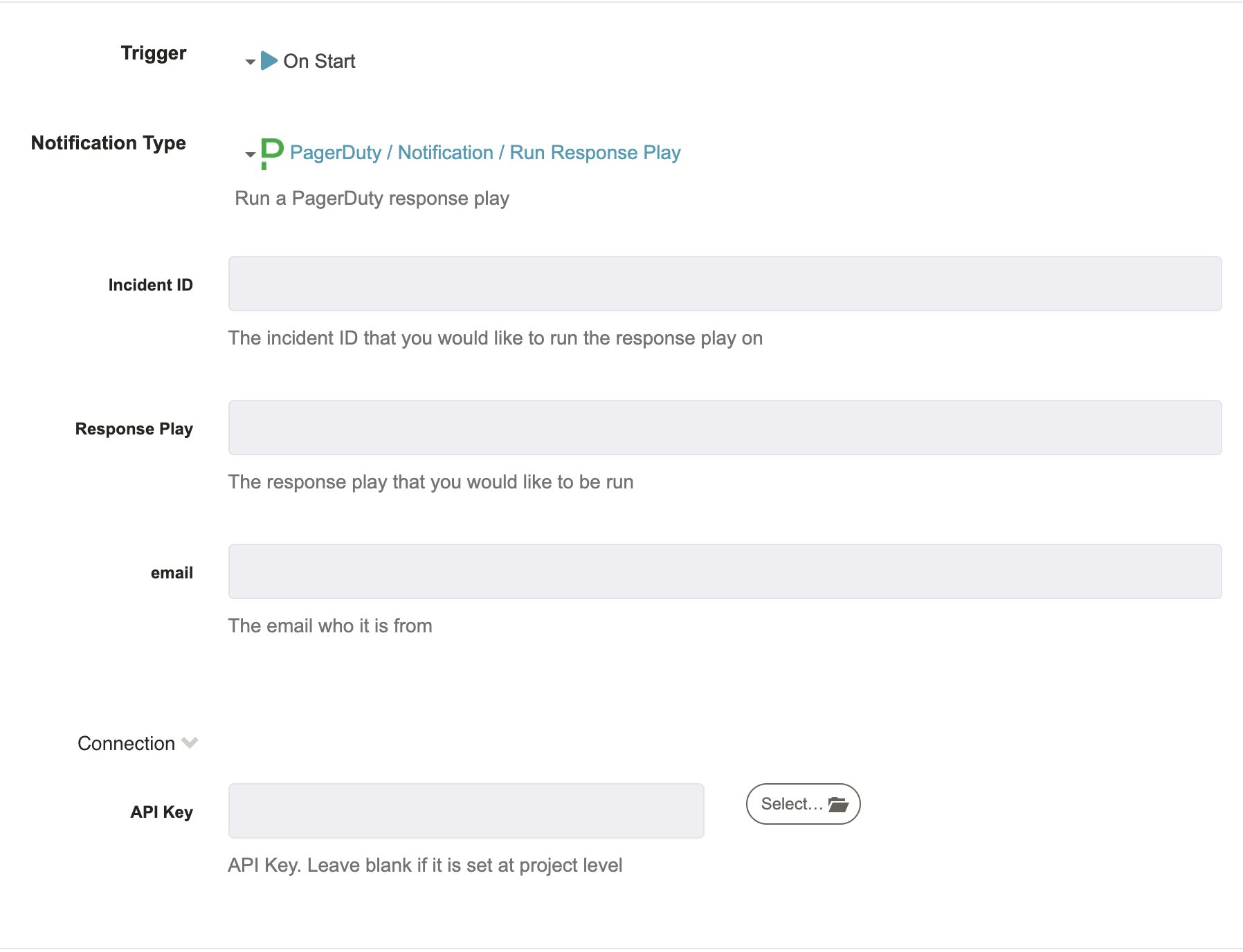Click the Select… button for API Key
The height and width of the screenshot is (952, 1243).
tap(803, 804)
